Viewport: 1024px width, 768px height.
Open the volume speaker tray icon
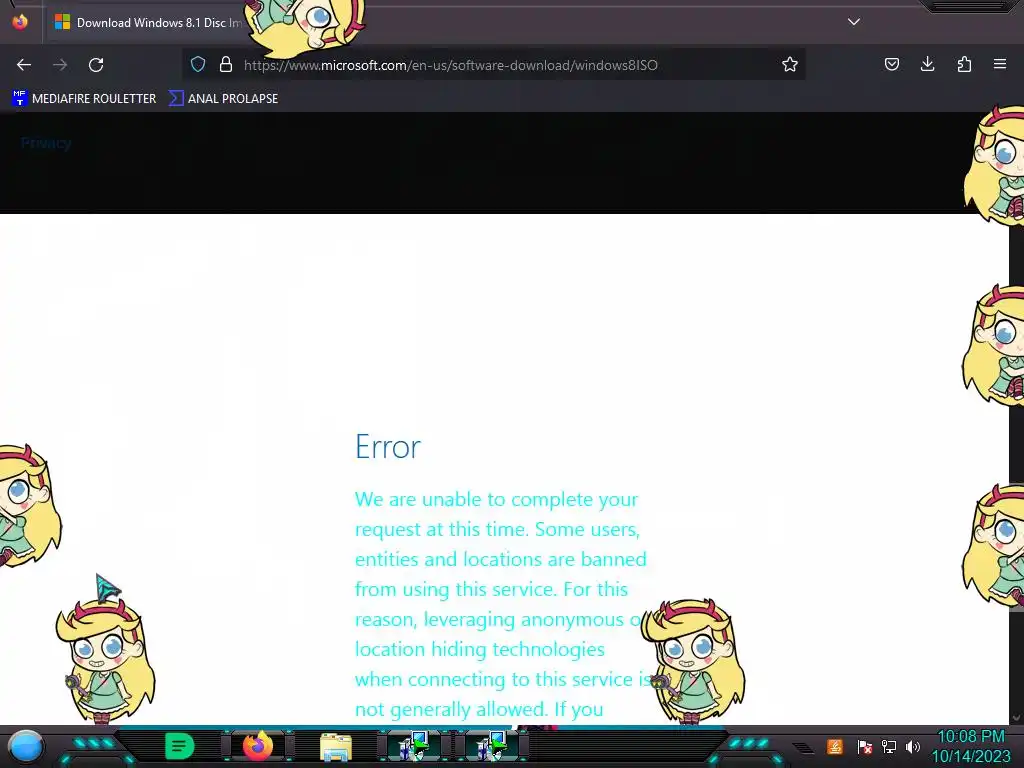pos(912,746)
